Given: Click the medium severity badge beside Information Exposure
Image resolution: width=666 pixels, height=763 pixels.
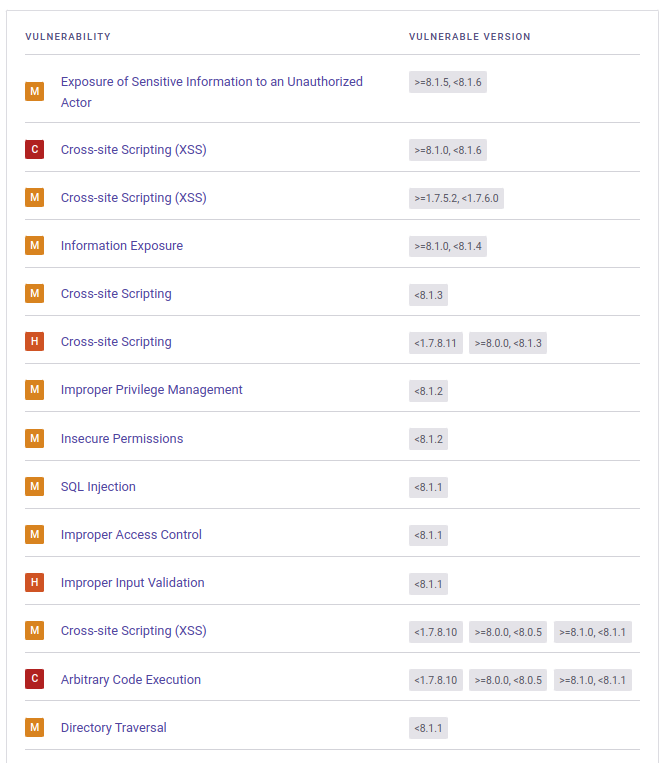Looking at the screenshot, I should pos(35,245).
